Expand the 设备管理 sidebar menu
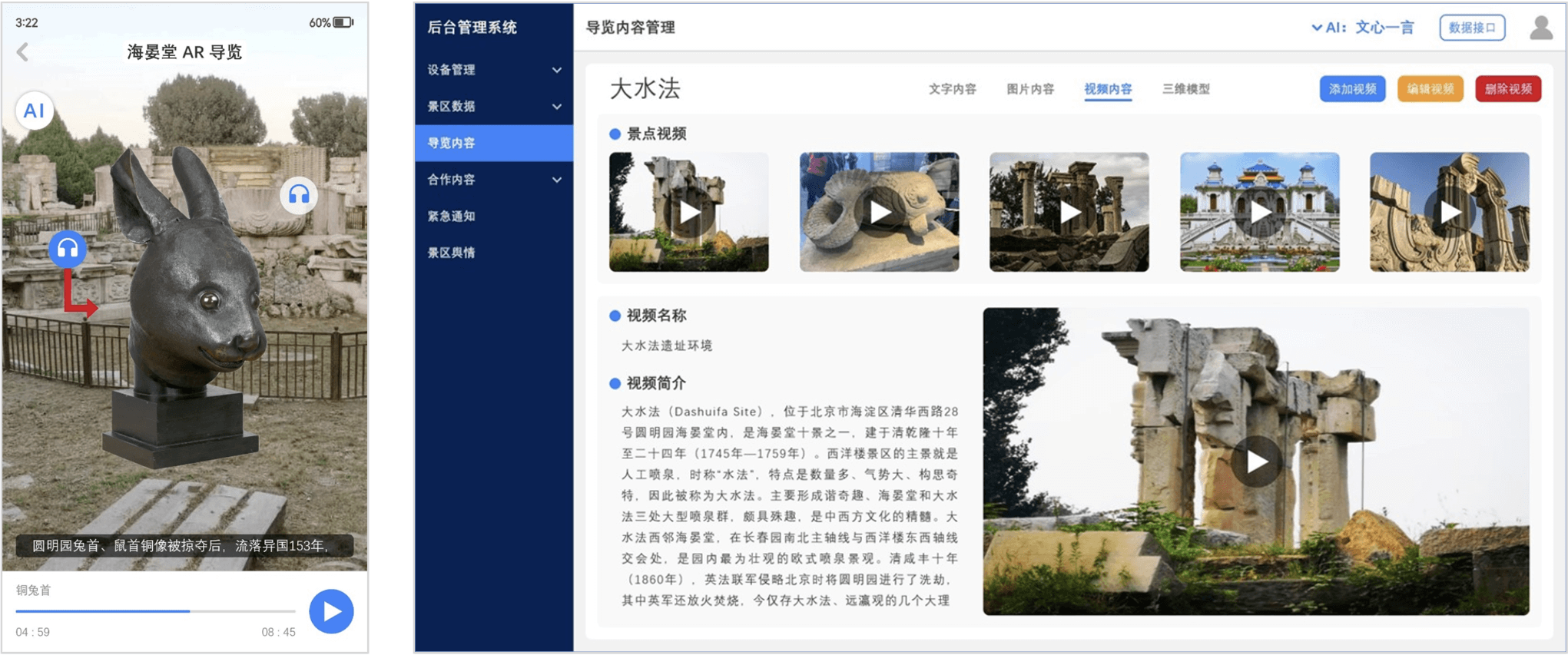This screenshot has height=655, width=1568. pyautogui.click(x=493, y=70)
